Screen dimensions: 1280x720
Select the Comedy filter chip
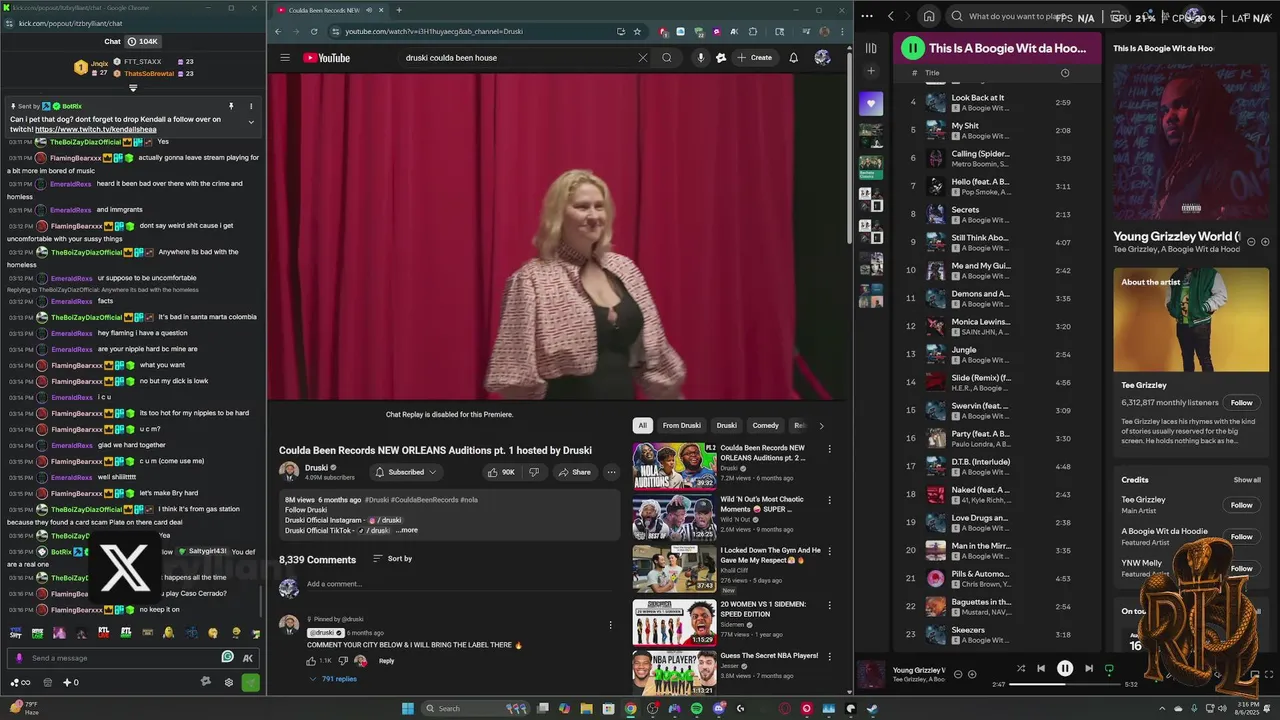point(765,425)
